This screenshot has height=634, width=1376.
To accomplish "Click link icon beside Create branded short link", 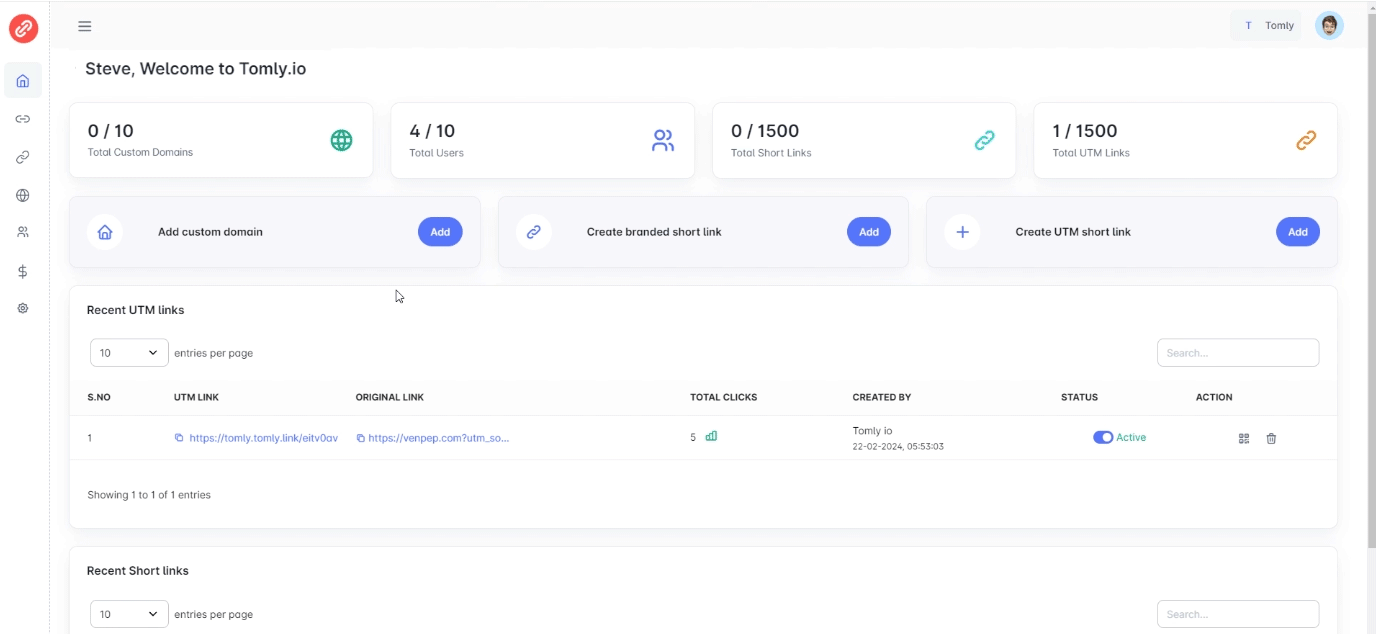I will (x=534, y=232).
